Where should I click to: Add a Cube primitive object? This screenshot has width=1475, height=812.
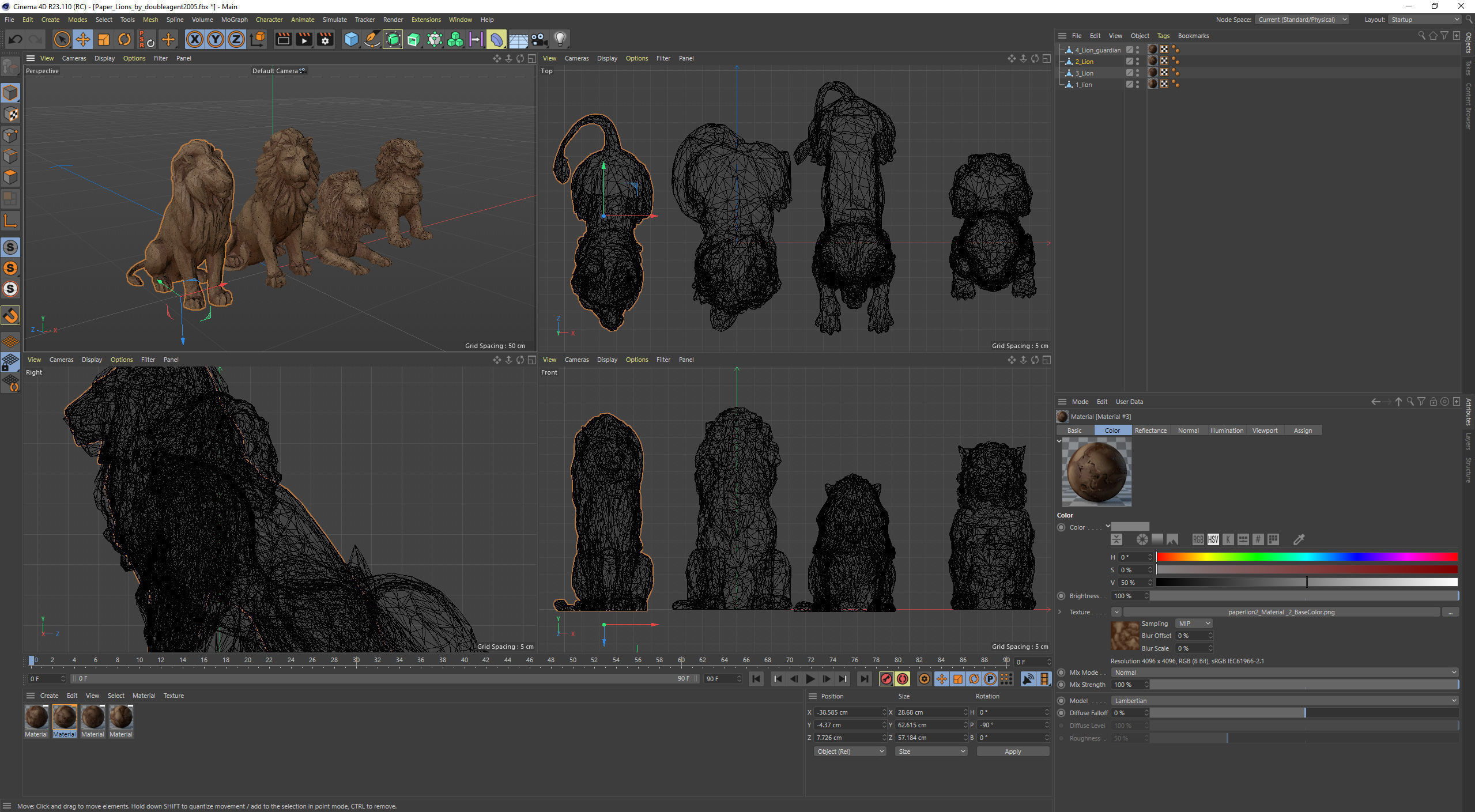(x=351, y=39)
